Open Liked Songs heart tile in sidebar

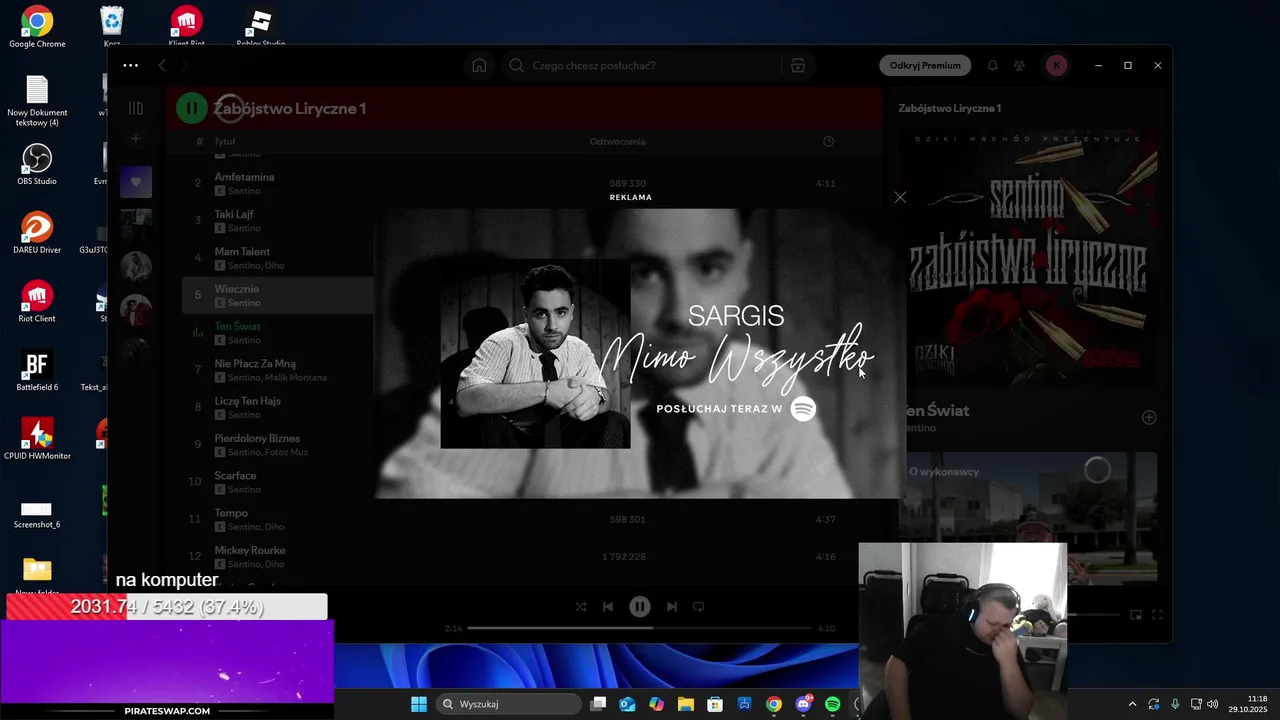[136, 182]
